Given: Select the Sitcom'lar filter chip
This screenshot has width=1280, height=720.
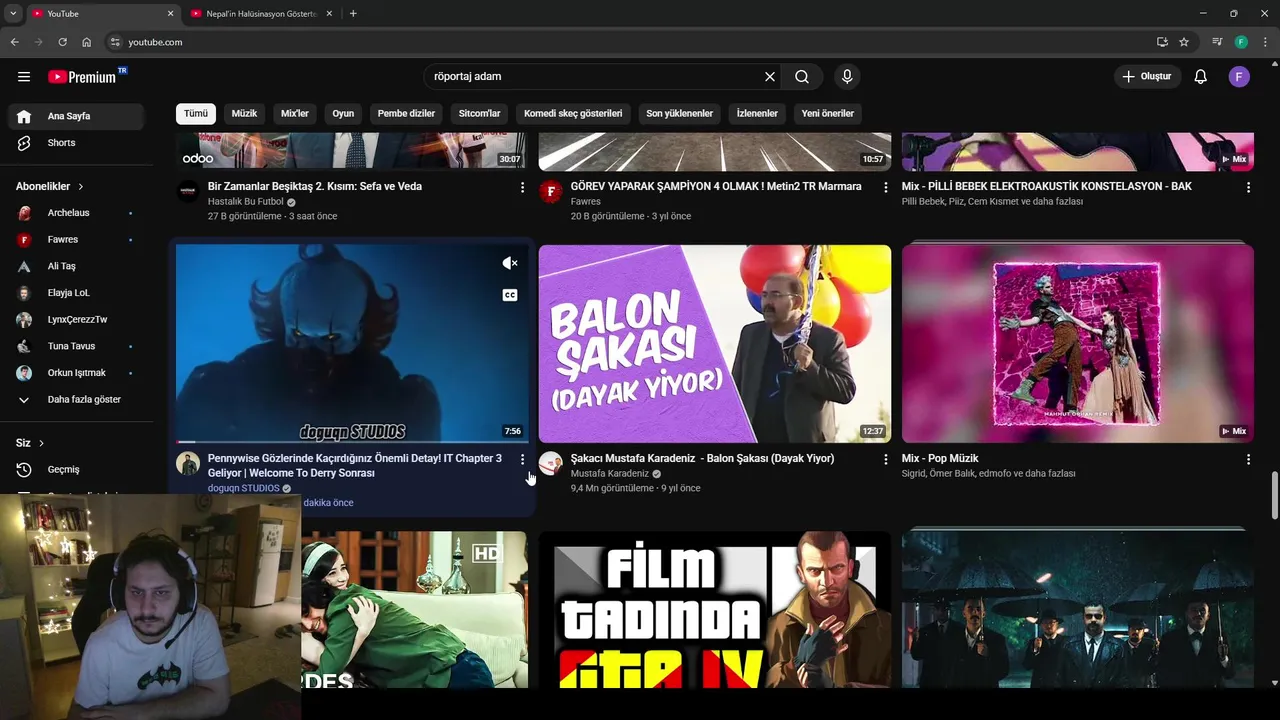Looking at the screenshot, I should pyautogui.click(x=480, y=114).
